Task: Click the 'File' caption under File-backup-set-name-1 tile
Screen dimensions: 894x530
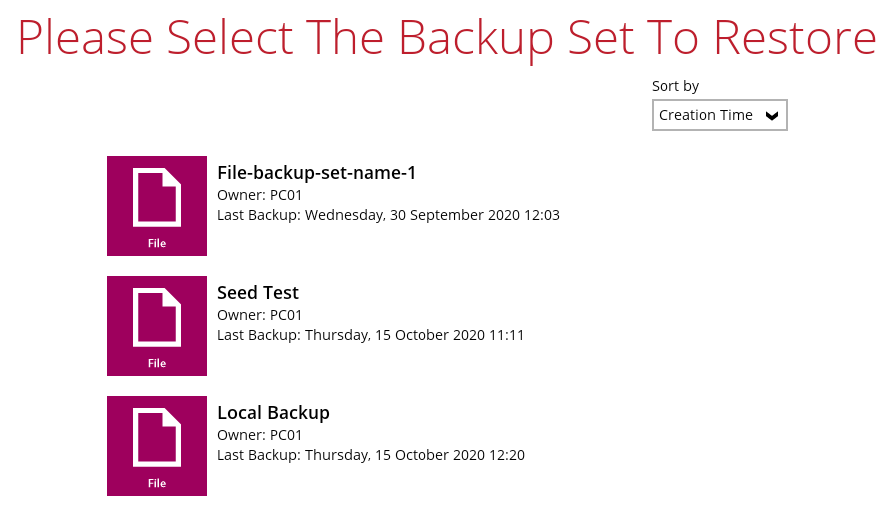Action: pyautogui.click(x=157, y=243)
